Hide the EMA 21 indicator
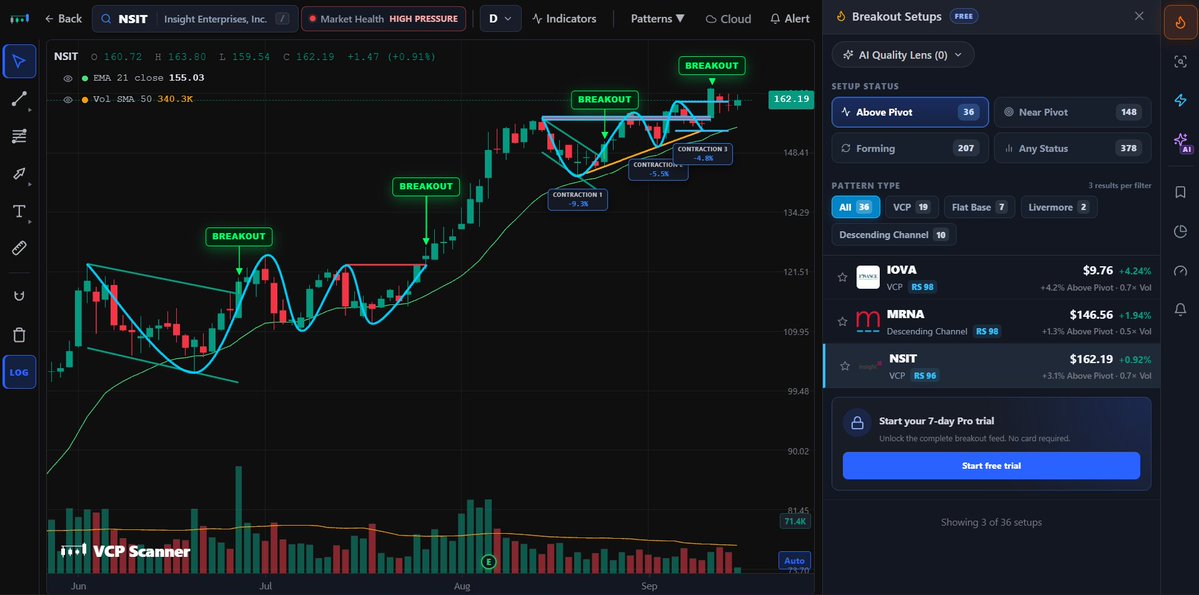The height and width of the screenshot is (595, 1199). (x=68, y=78)
